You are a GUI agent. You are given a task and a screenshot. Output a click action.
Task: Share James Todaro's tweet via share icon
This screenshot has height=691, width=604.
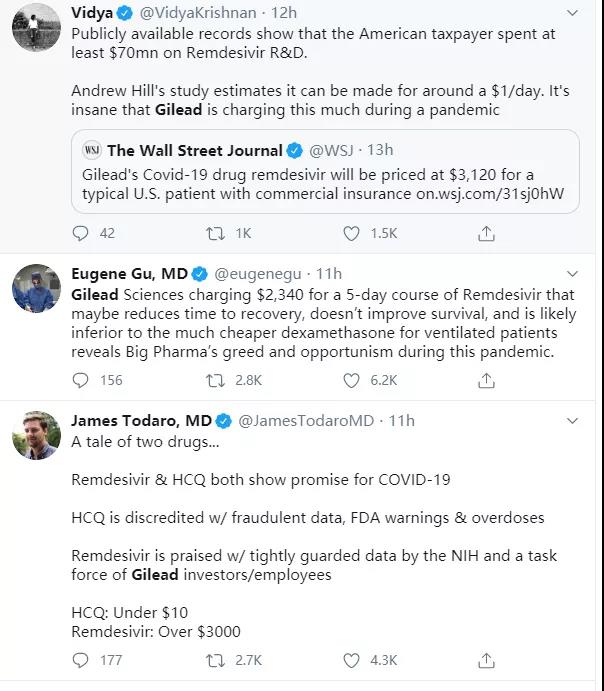tap(486, 661)
